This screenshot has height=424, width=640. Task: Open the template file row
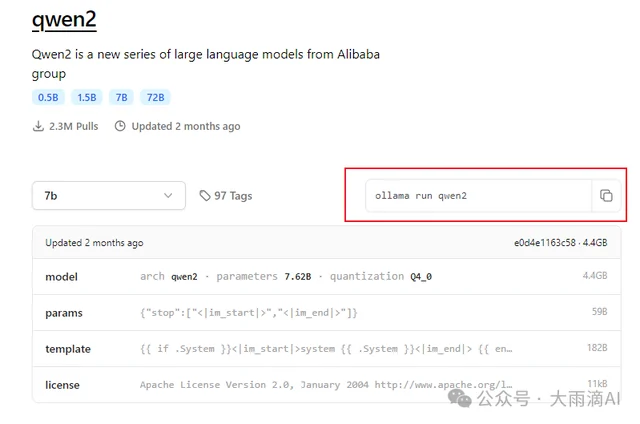coord(327,349)
